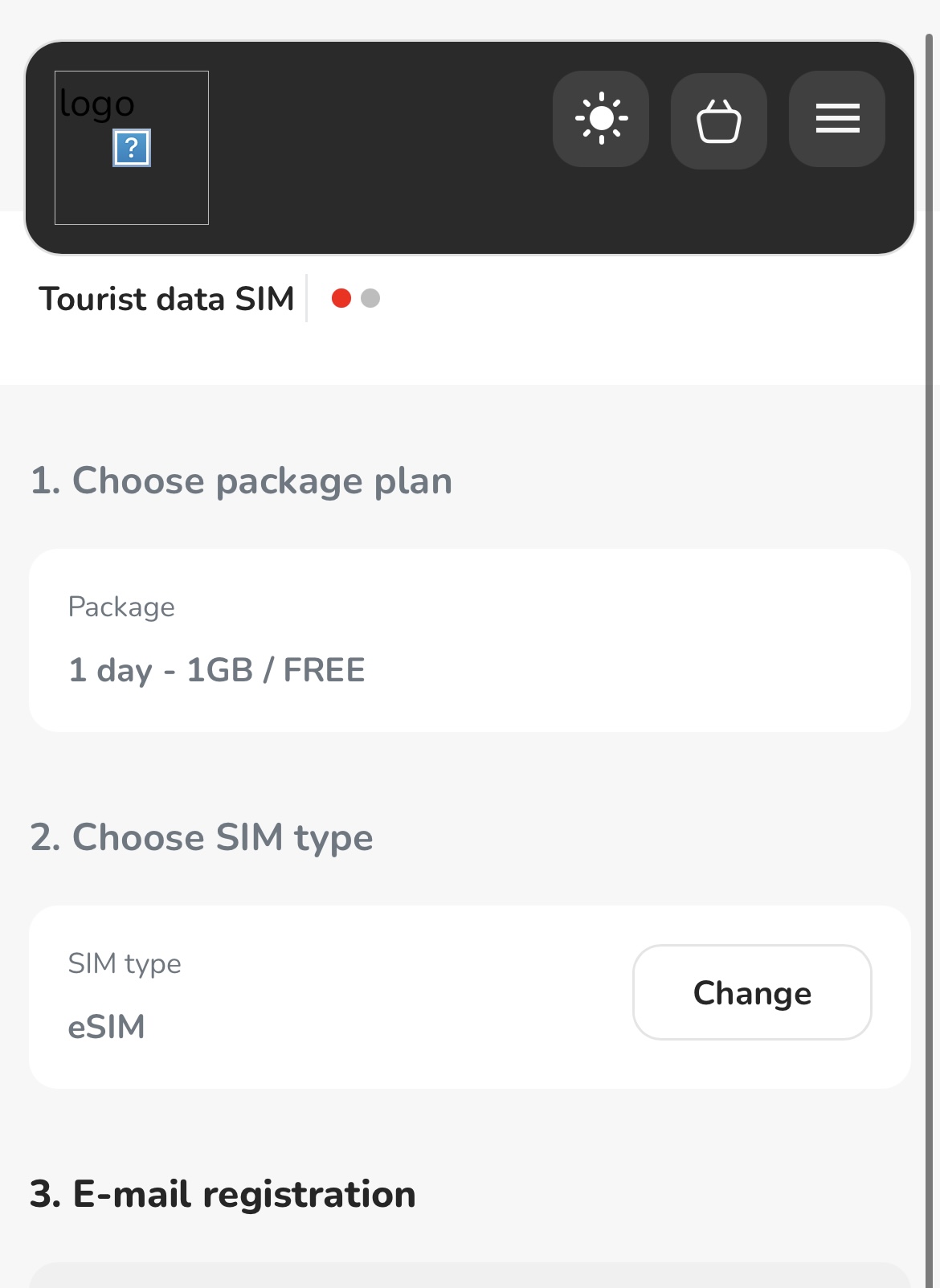The width and height of the screenshot is (940, 1288).
Task: Focus the e-mail registration field below
Action: click(x=470, y=1276)
